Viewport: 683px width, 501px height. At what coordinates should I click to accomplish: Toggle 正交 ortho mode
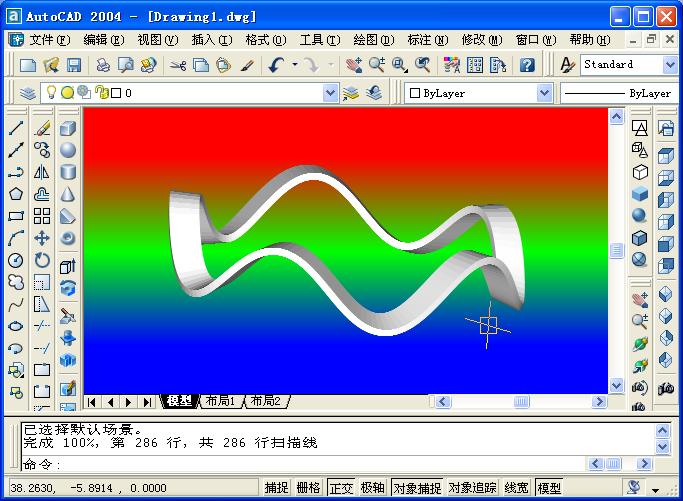click(x=341, y=487)
